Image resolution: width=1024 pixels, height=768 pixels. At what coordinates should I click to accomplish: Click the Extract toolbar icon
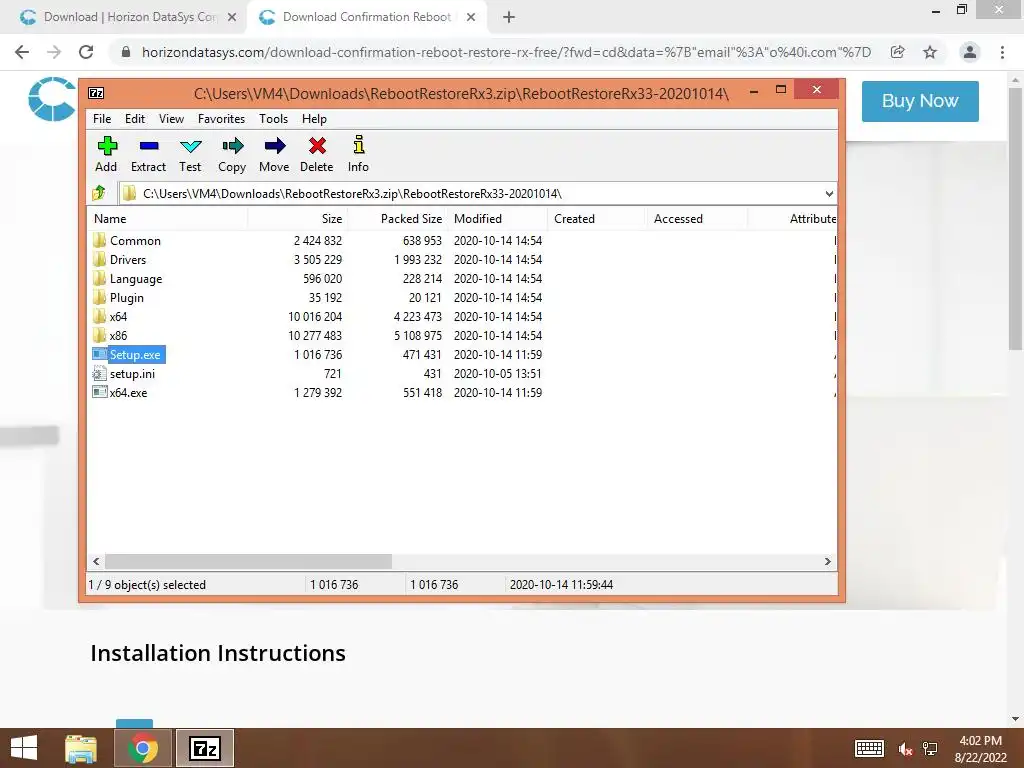tap(149, 146)
